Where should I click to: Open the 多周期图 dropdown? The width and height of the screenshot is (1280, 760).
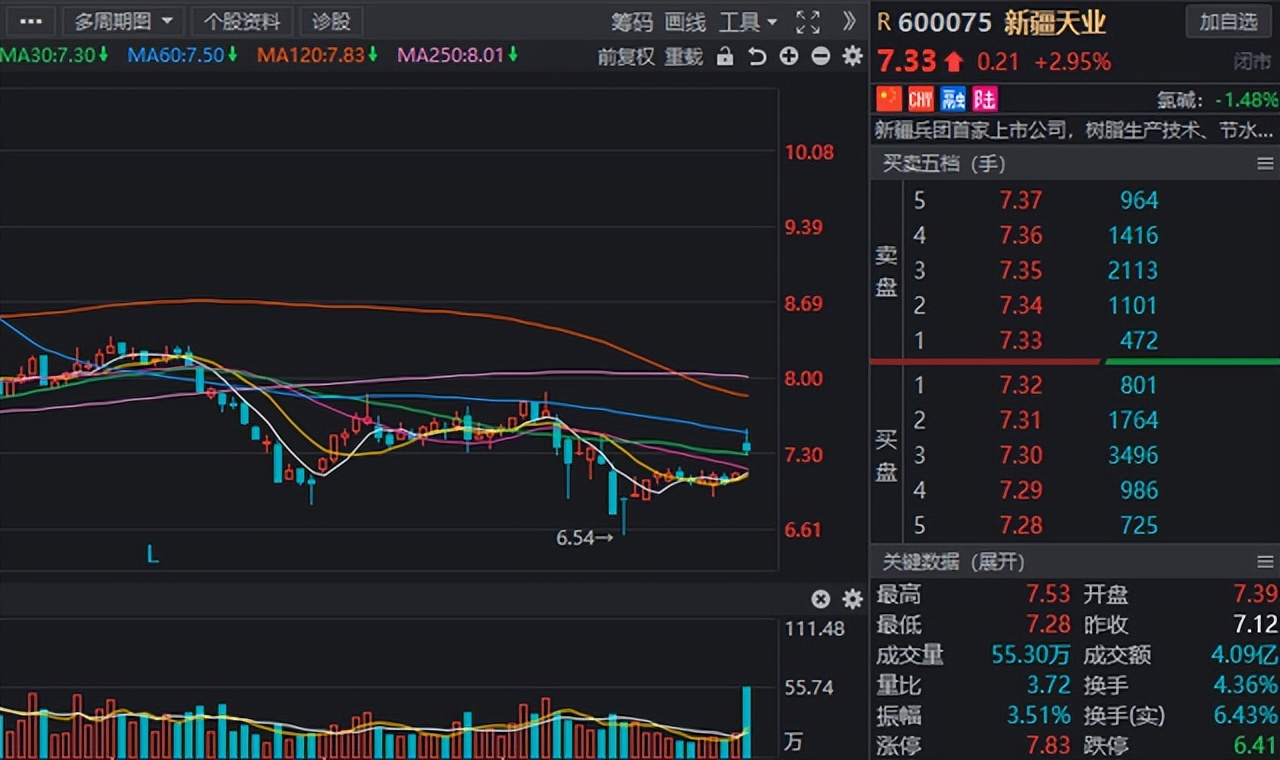click(x=123, y=22)
